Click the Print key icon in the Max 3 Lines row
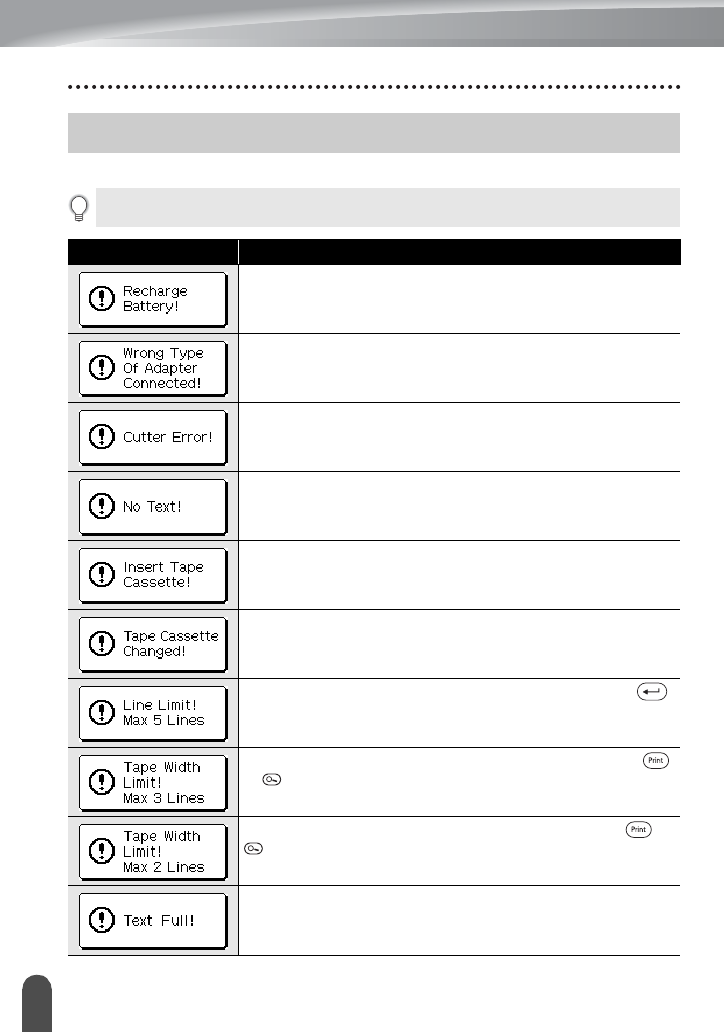The image size is (724, 1032). point(656,760)
